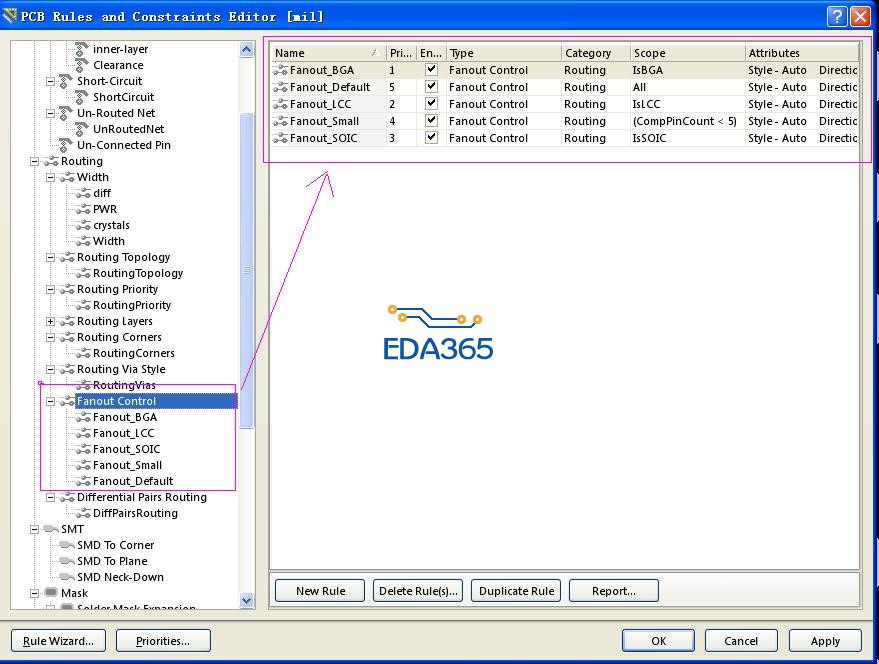Open the Priorities dialog
Screen dimensions: 879x664
pos(163,640)
